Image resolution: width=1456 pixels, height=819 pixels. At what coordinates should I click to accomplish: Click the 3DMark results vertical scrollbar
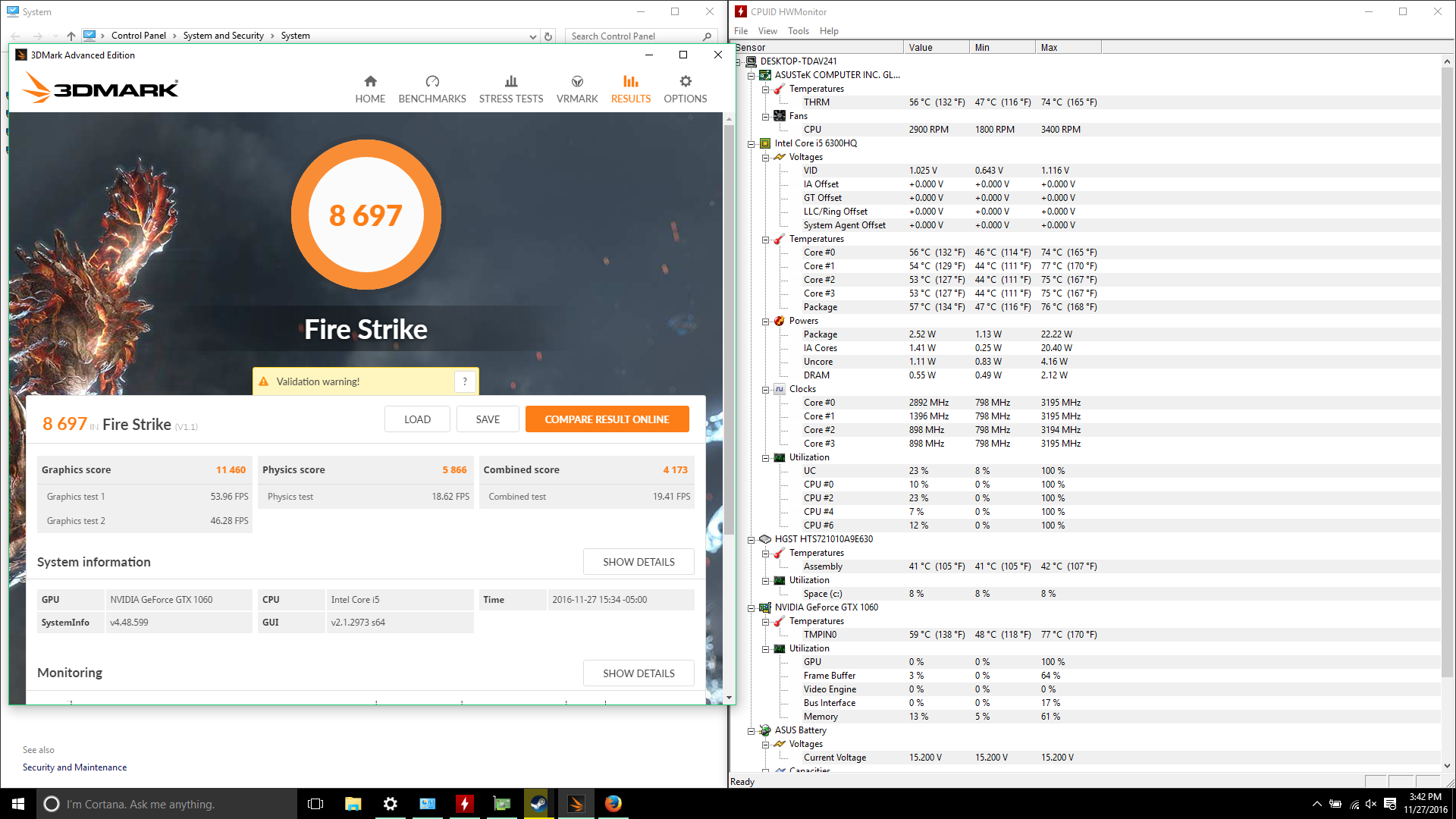pos(729,326)
